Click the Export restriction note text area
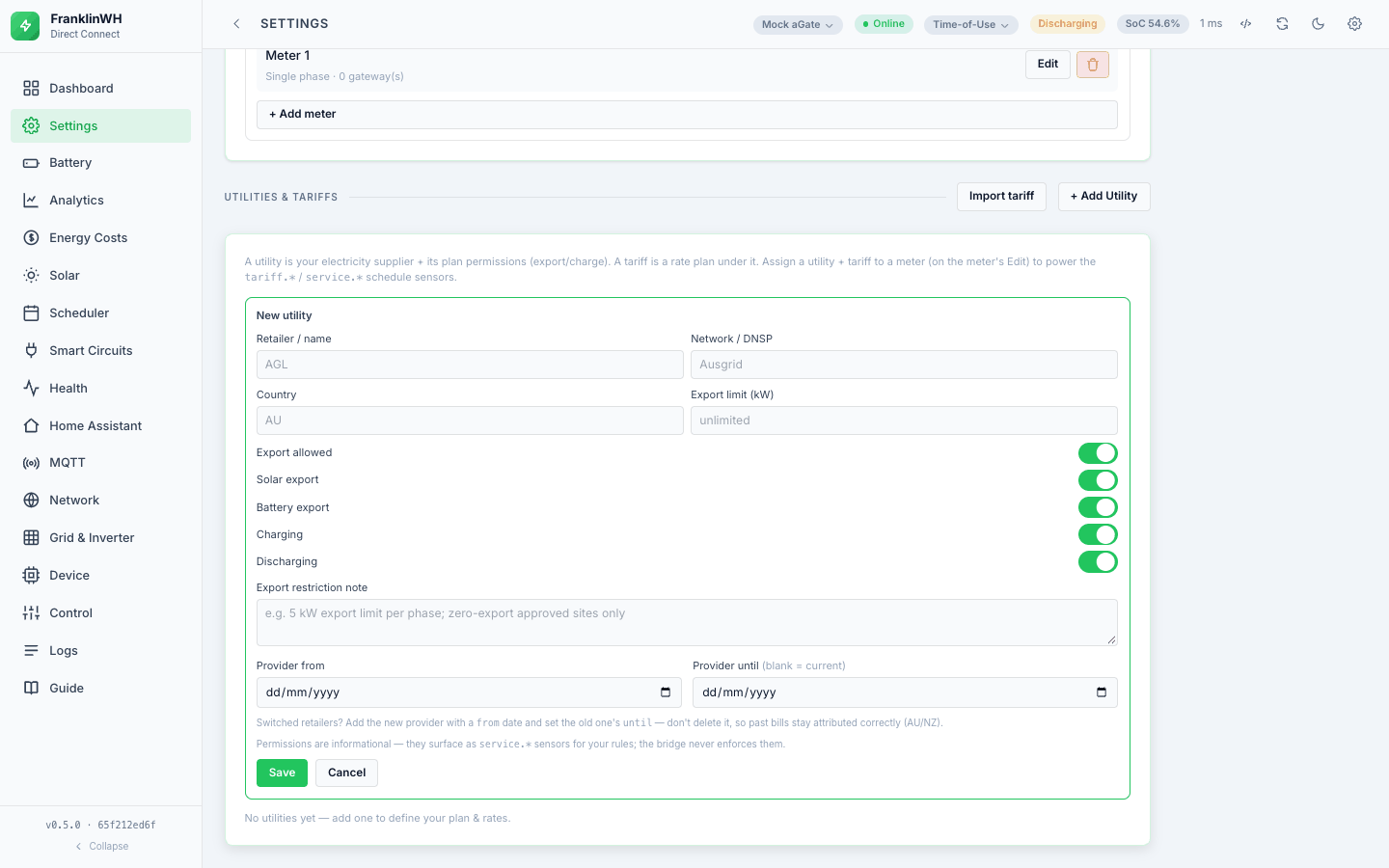Screen dimensions: 1389x868 (687, 622)
